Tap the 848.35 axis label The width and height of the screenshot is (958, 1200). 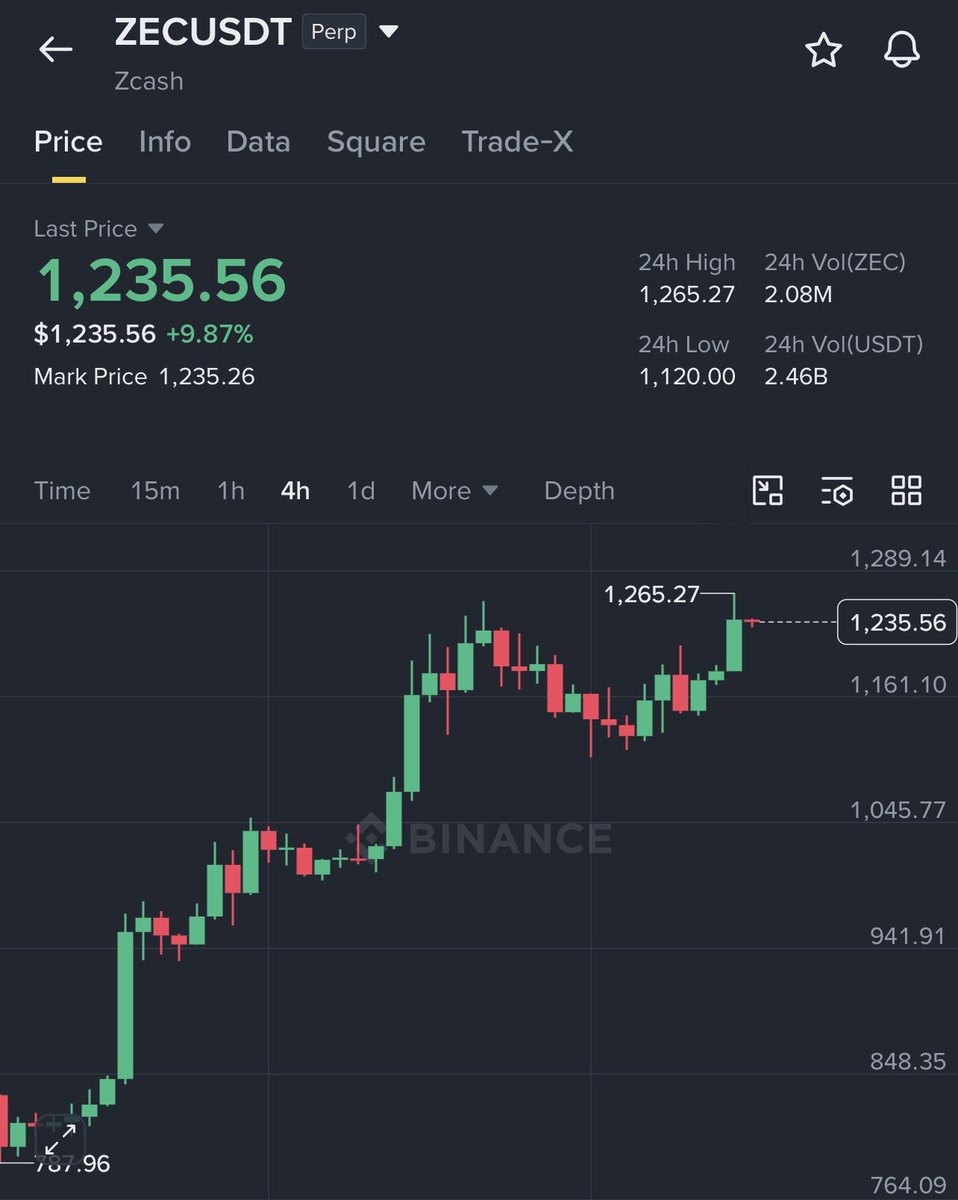click(907, 1061)
